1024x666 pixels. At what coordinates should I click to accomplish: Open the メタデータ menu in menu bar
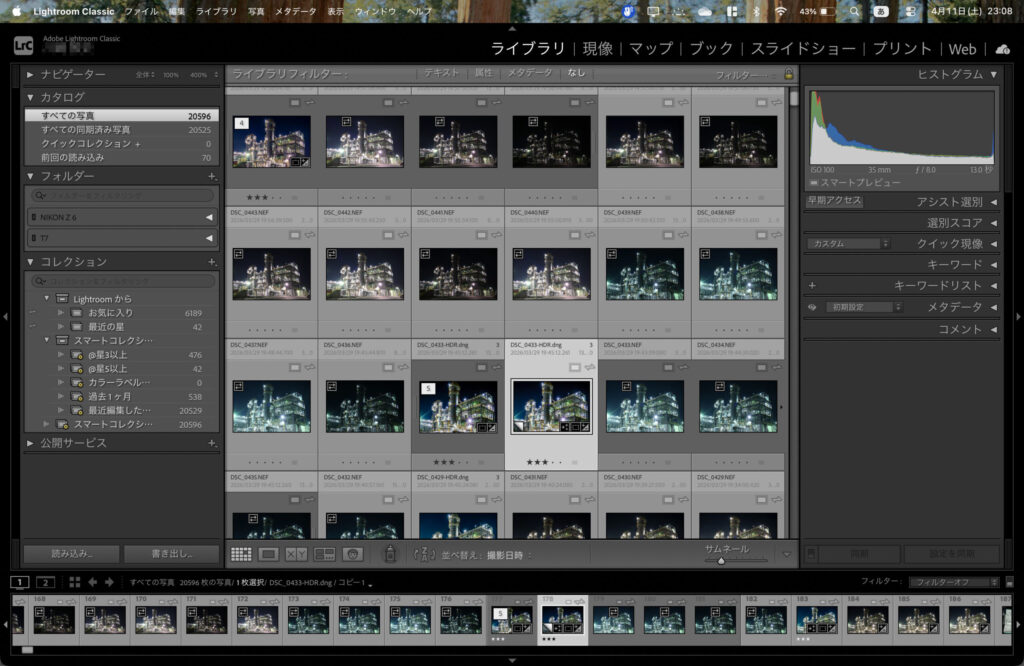coord(295,11)
